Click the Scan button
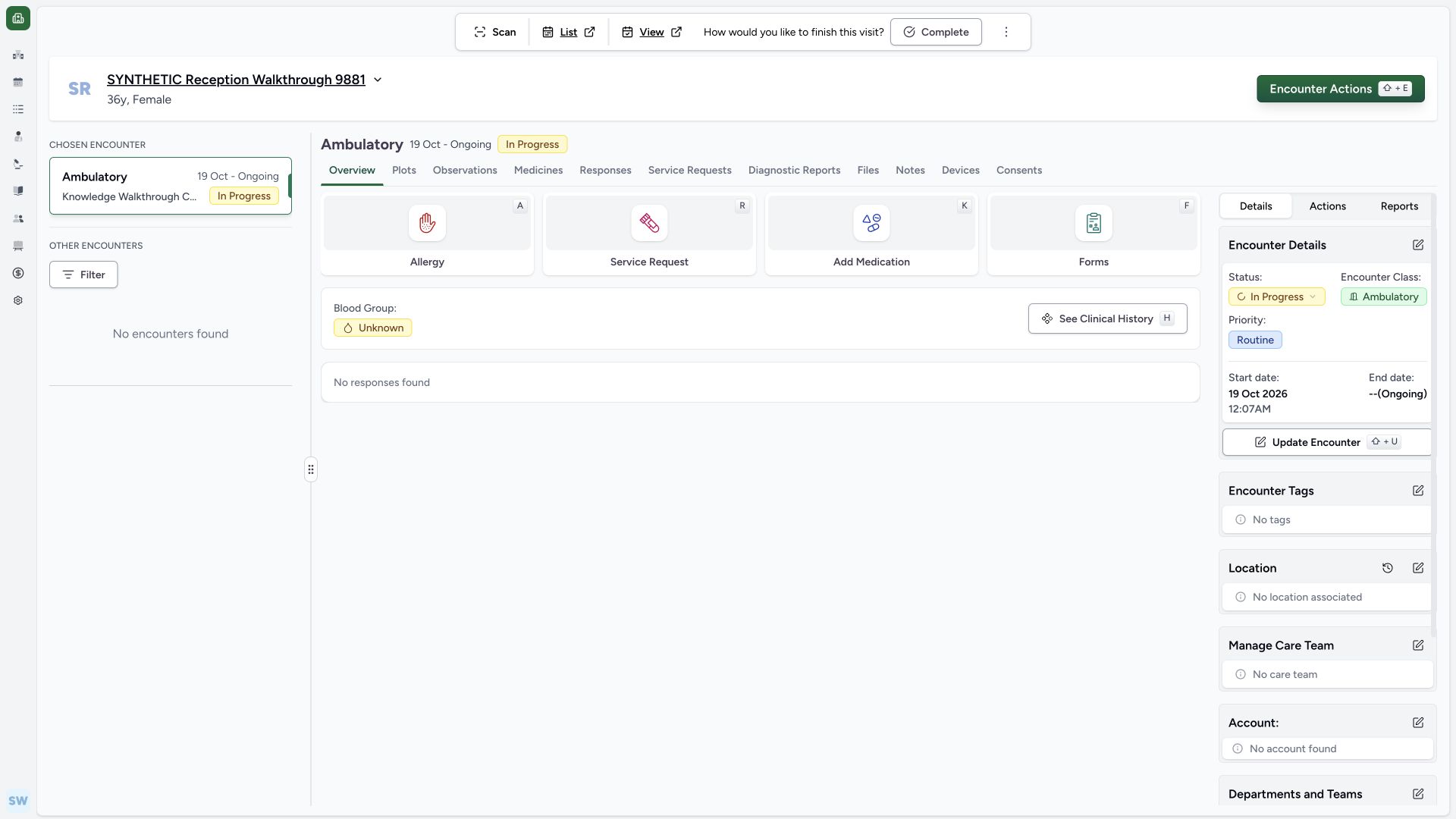Screen dimensions: 1456x819 click(x=494, y=32)
